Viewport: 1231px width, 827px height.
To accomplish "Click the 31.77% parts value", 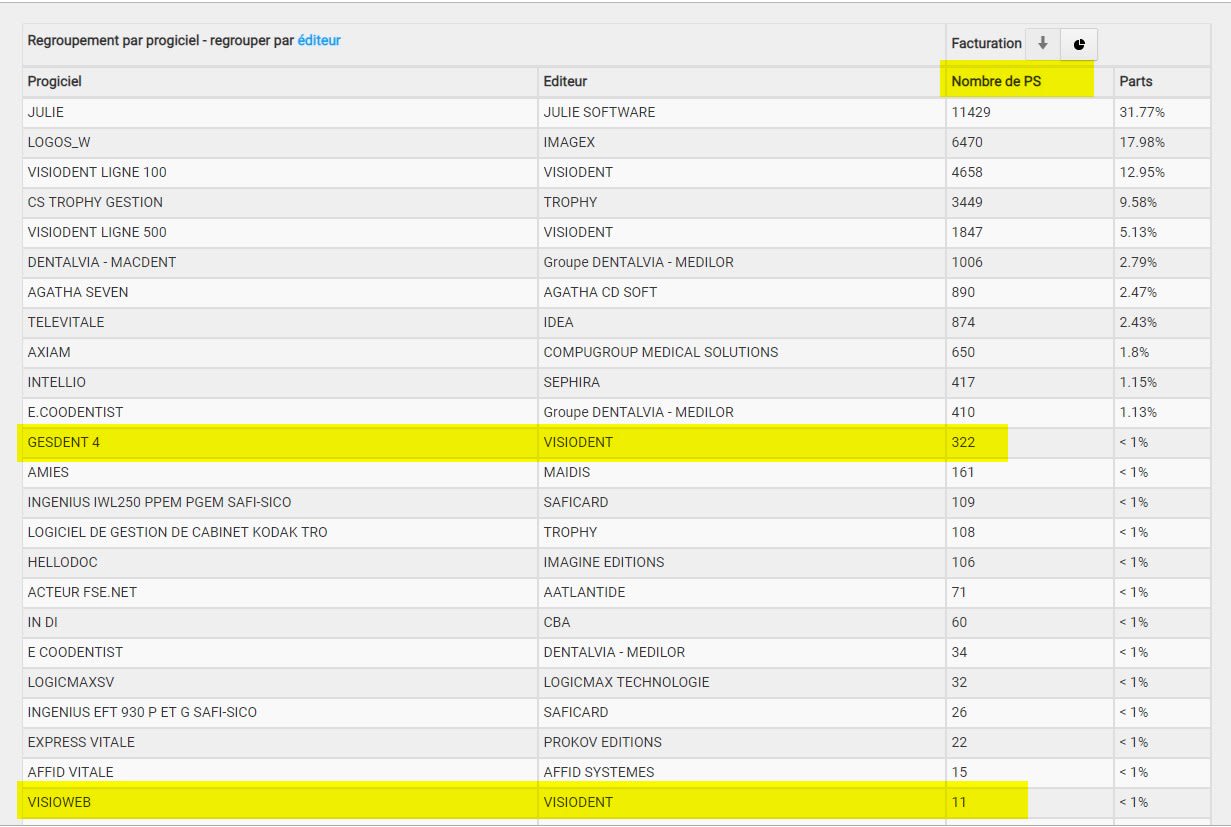I will pos(1142,112).
